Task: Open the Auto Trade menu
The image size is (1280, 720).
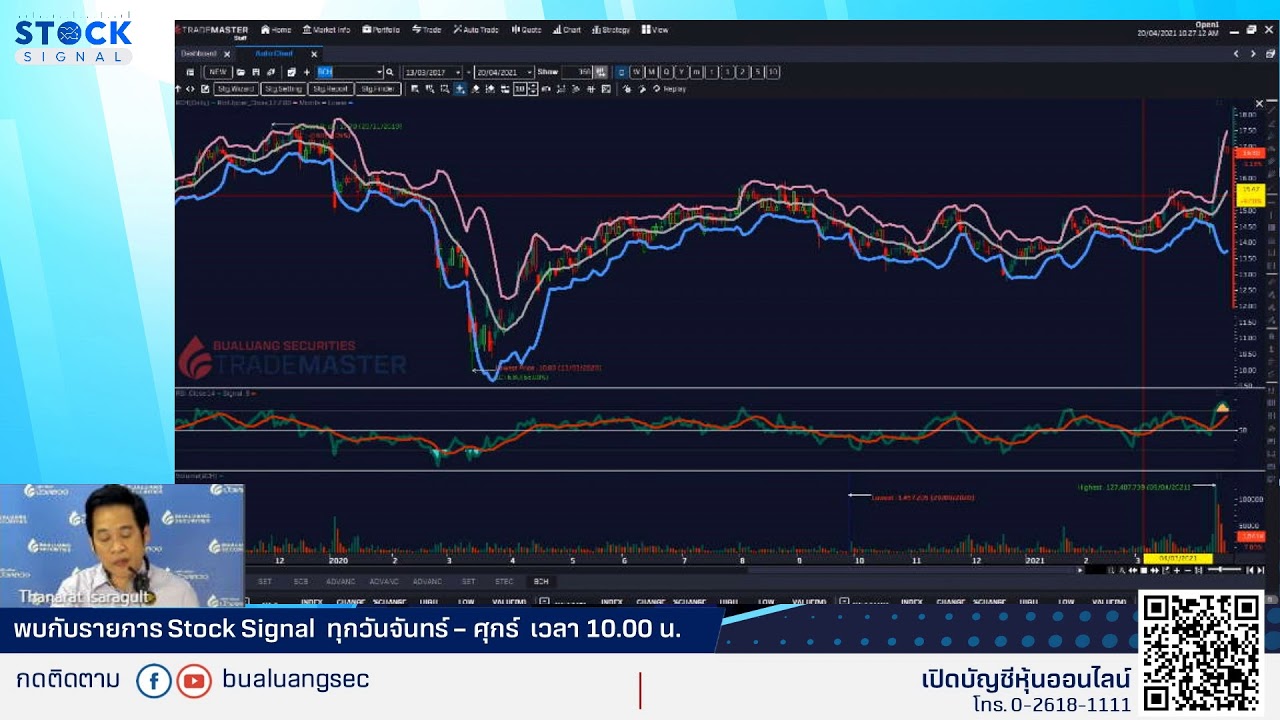Action: click(476, 30)
